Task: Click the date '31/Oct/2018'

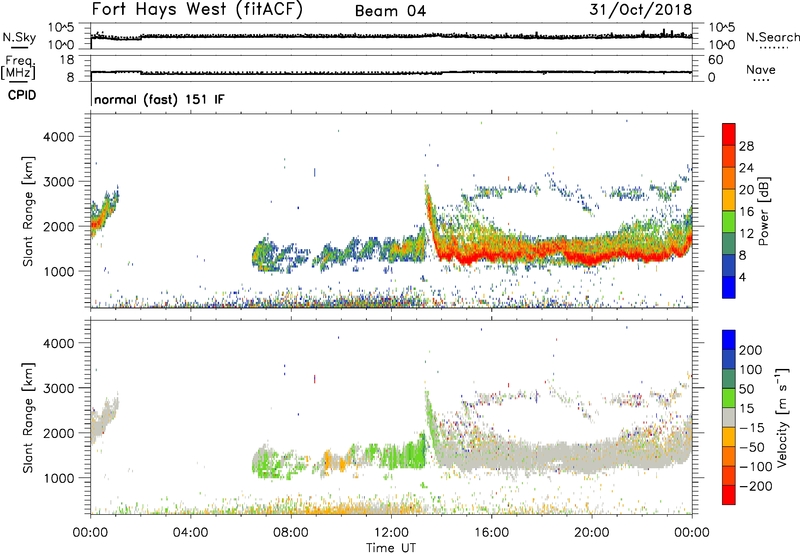Action: coord(641,9)
